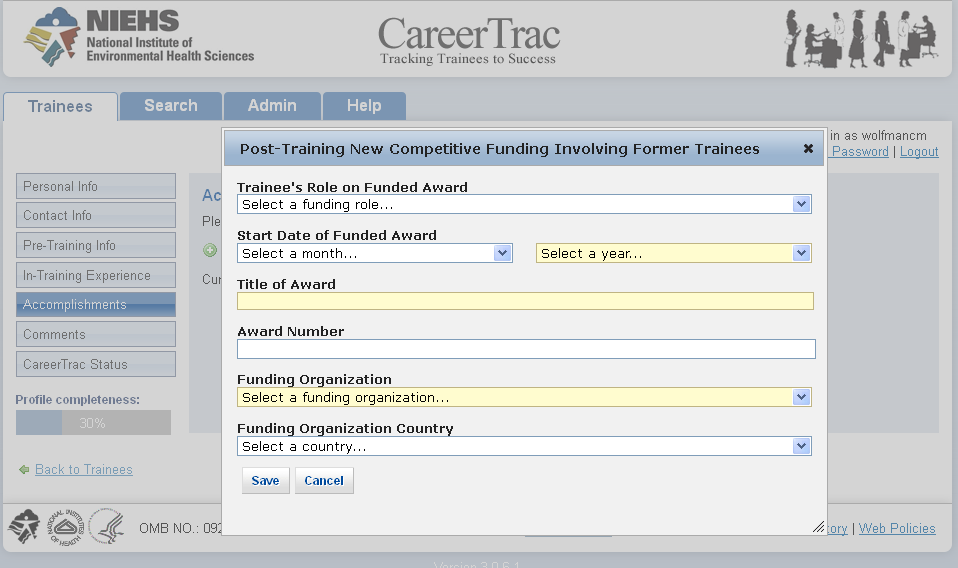Click the NIEHS logo

point(139,37)
